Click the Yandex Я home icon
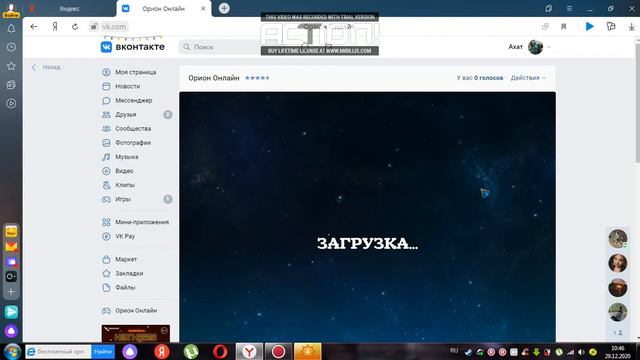640x360 pixels. pyautogui.click(x=55, y=27)
